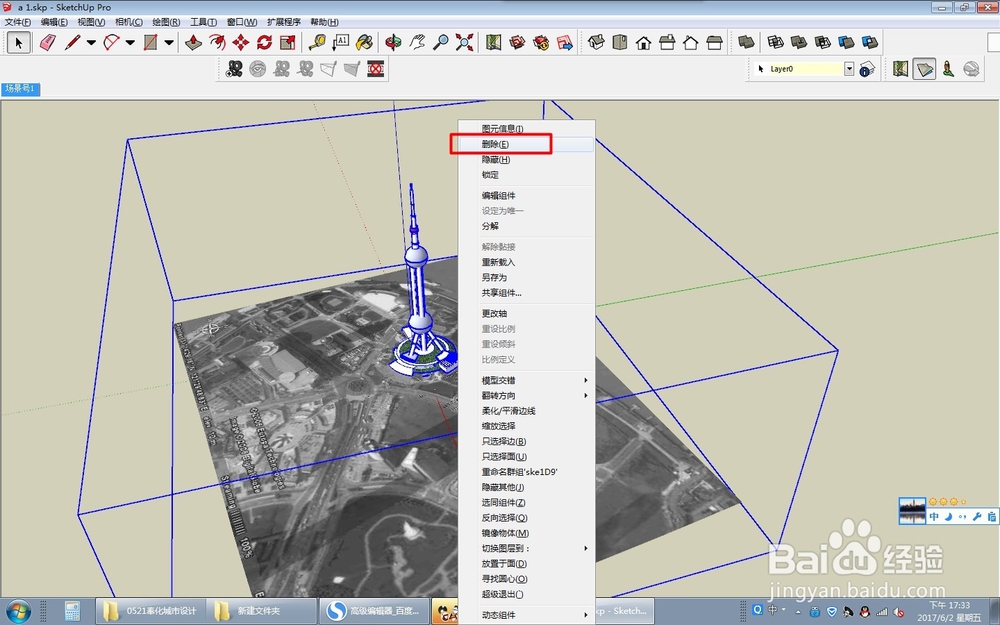The width and height of the screenshot is (1000, 625).
Task: Open Windows Start button
Action: pyautogui.click(x=18, y=611)
